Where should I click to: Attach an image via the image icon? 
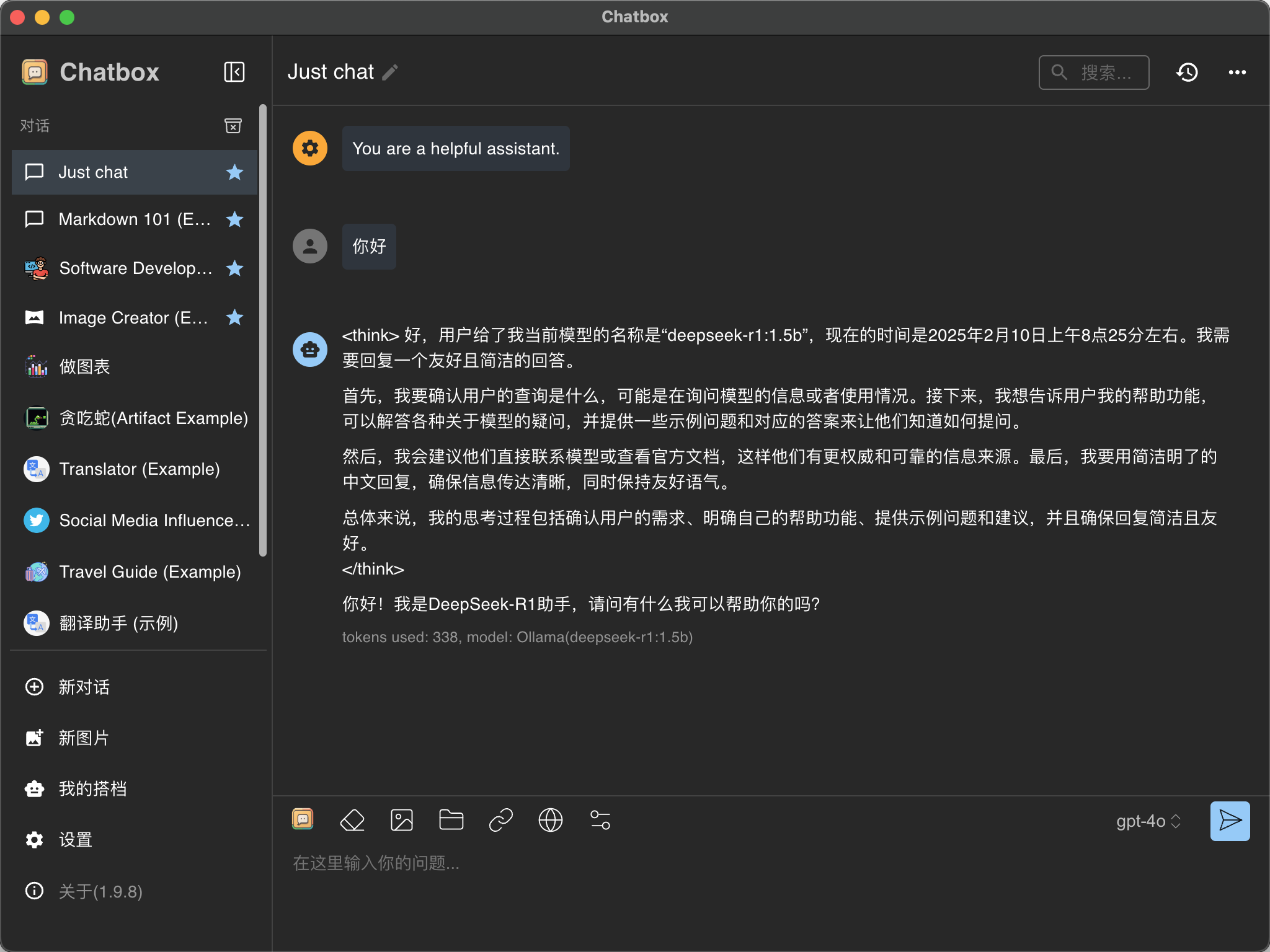tap(401, 820)
